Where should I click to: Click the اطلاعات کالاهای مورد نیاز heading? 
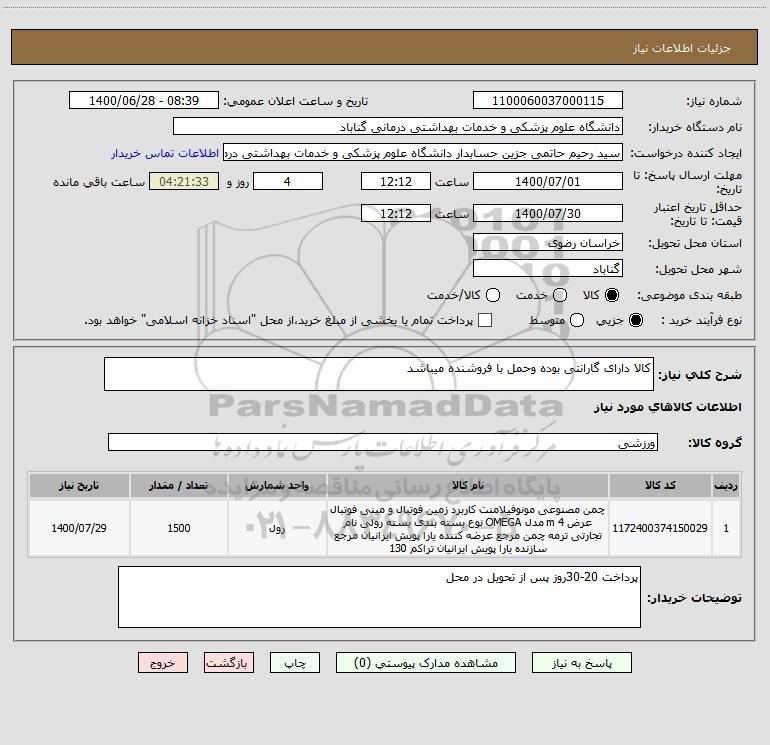667,407
